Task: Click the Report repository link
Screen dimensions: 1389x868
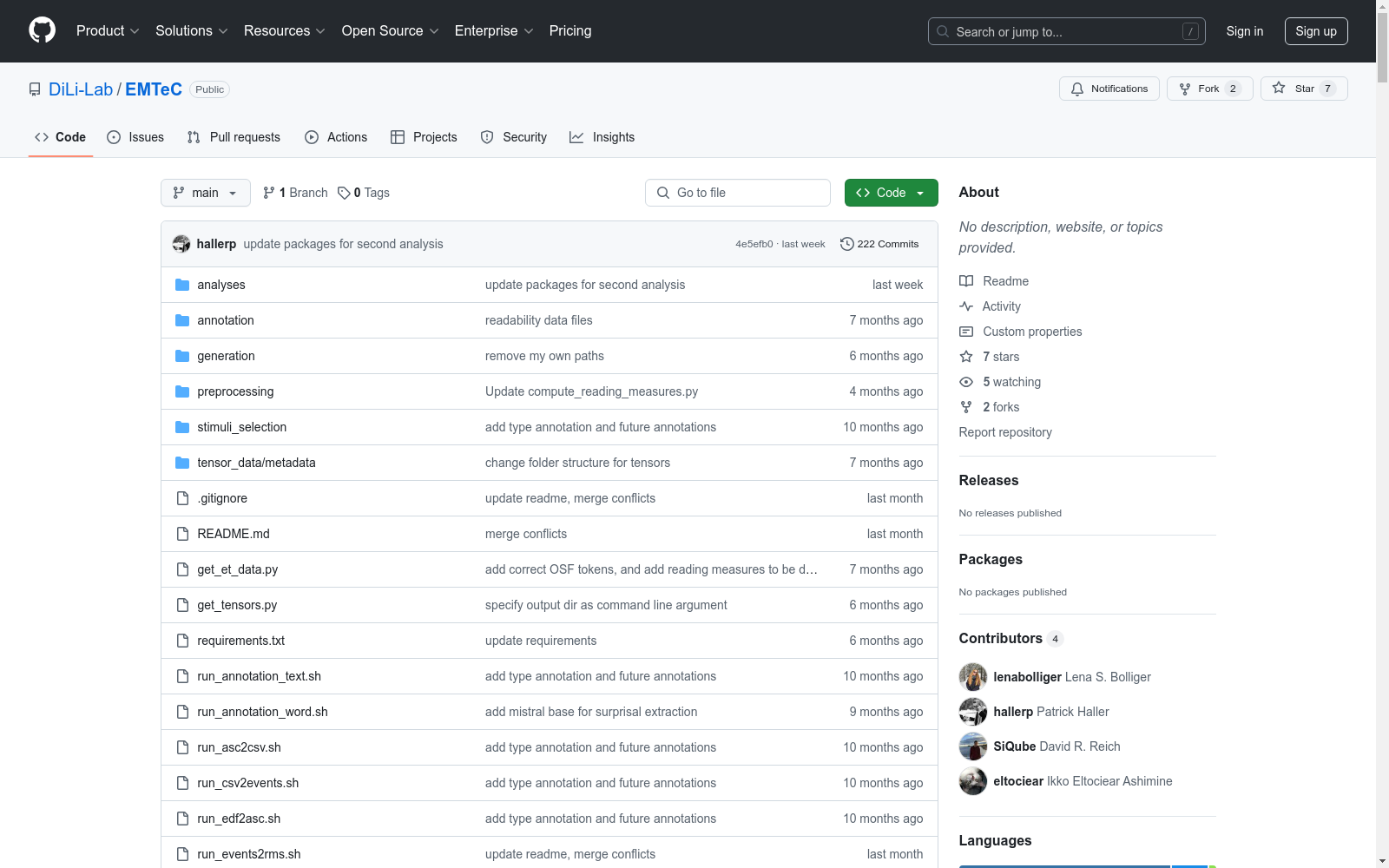Action: [x=1005, y=432]
